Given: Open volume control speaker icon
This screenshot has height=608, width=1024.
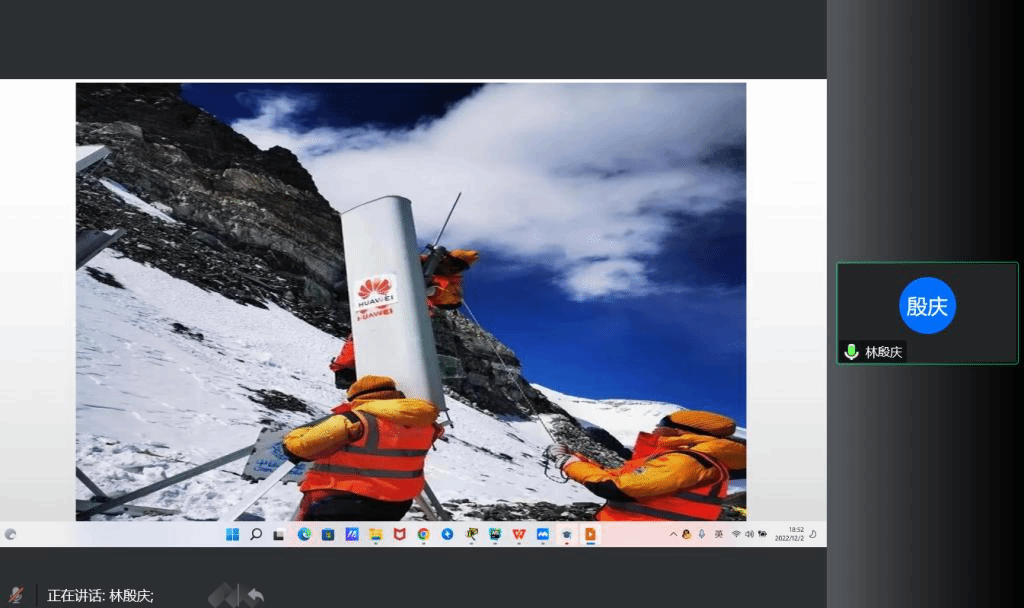Looking at the screenshot, I should (x=749, y=535).
